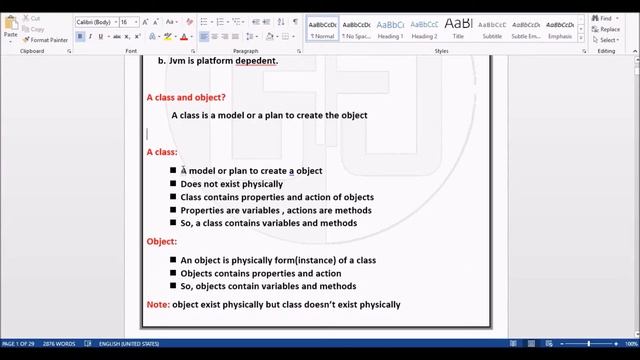Switch to Read Mode view
Image resolution: width=640 pixels, height=360 pixels.
point(513,344)
